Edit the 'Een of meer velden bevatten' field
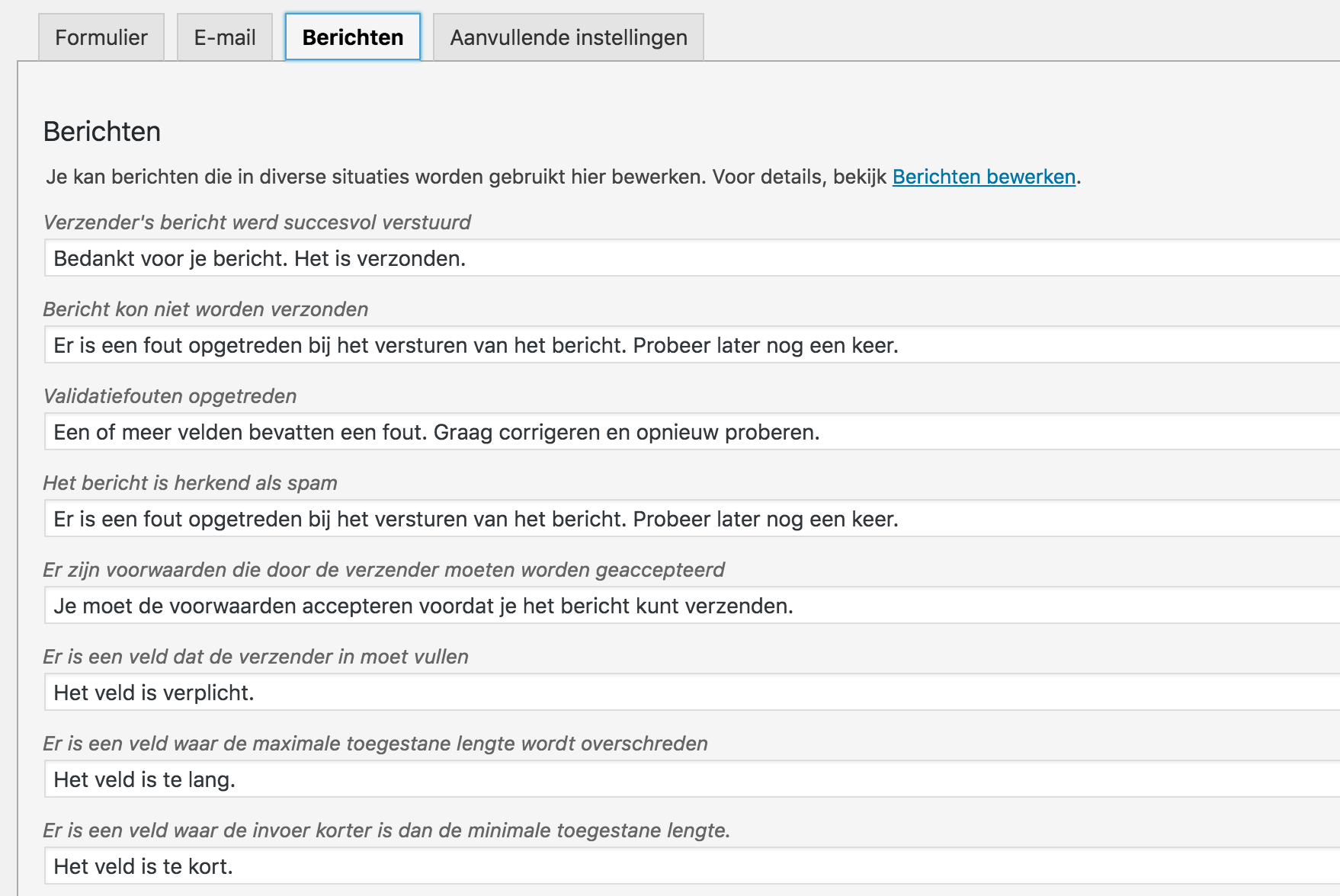This screenshot has height=896, width=1340. 686,432
